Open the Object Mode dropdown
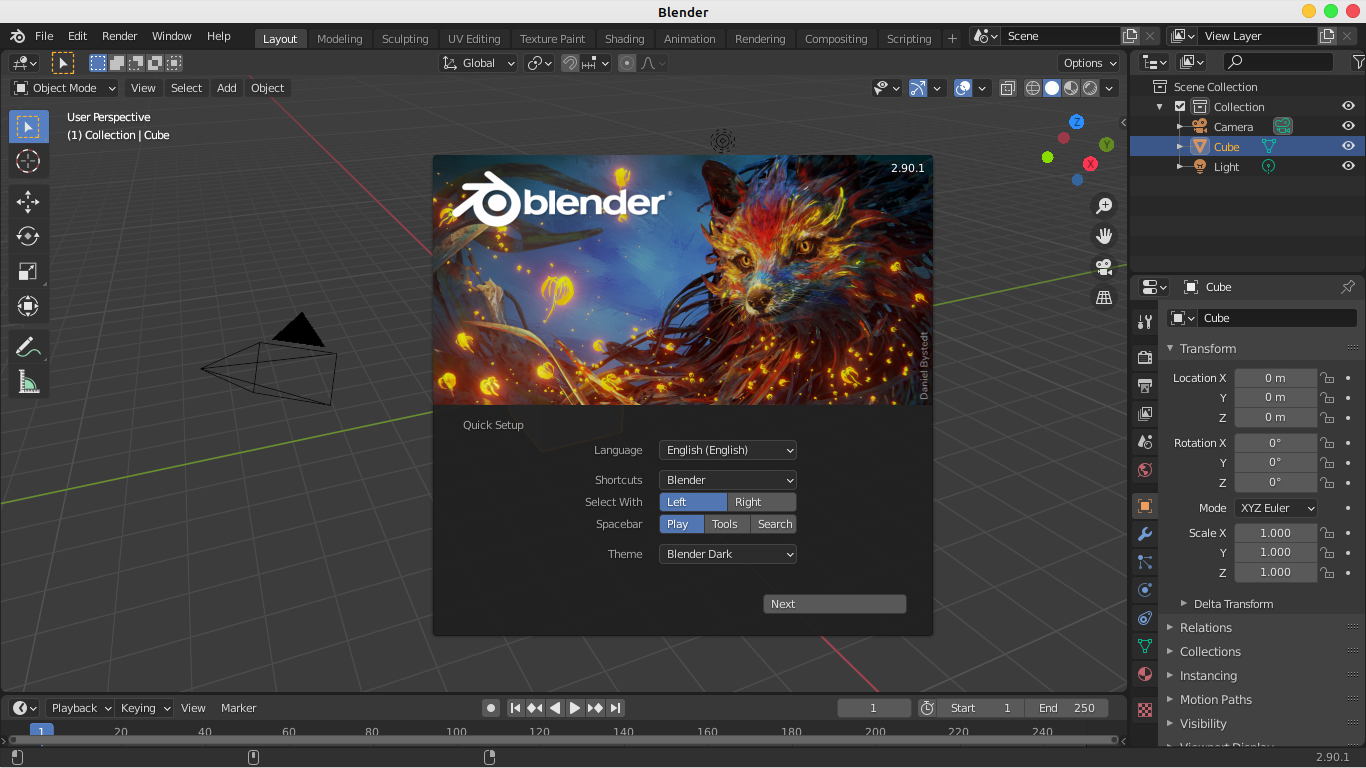Viewport: 1366px width, 768px height. [65, 88]
